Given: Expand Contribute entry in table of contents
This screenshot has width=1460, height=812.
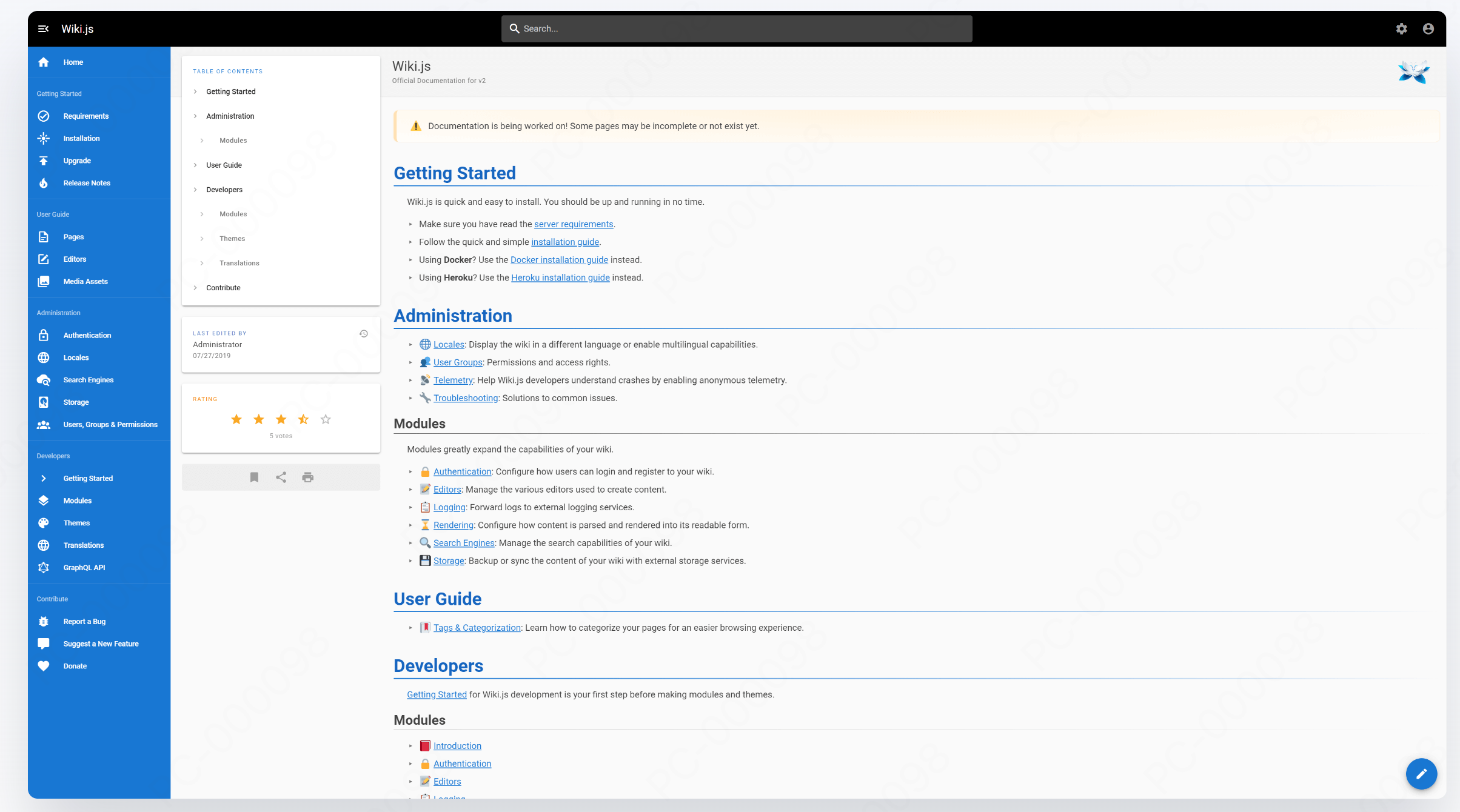Looking at the screenshot, I should pyautogui.click(x=223, y=288).
